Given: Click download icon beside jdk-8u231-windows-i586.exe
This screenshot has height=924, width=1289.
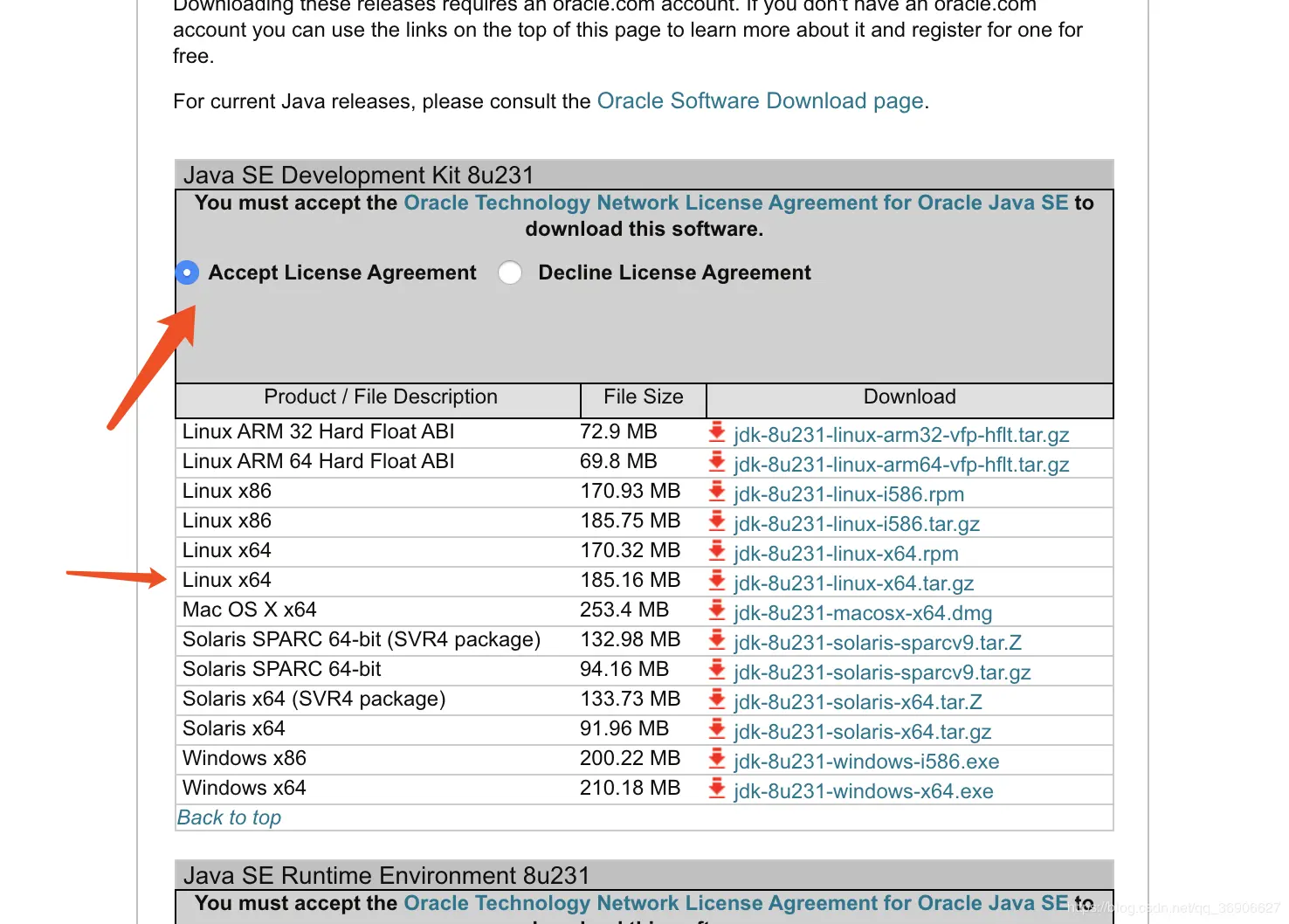Looking at the screenshot, I should pos(717,758).
